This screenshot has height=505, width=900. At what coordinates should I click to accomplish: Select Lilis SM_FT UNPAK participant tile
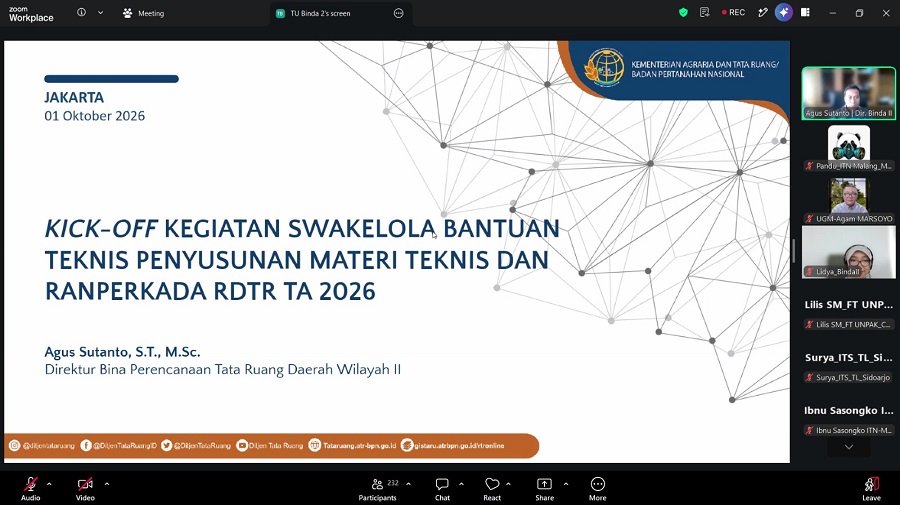[848, 313]
